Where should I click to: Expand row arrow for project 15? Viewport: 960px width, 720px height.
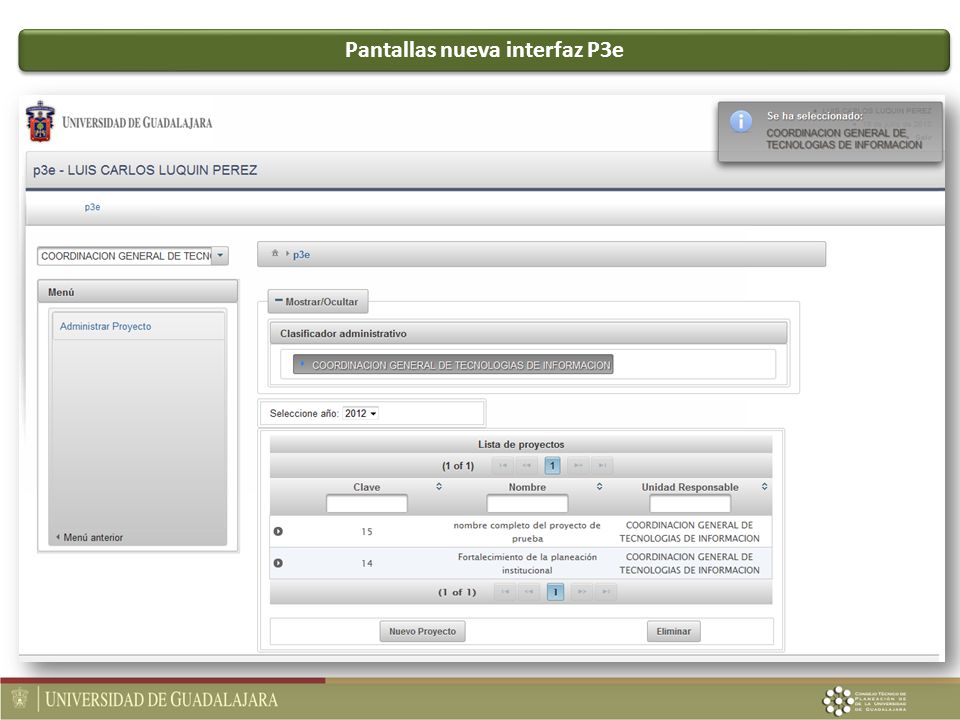tap(278, 531)
